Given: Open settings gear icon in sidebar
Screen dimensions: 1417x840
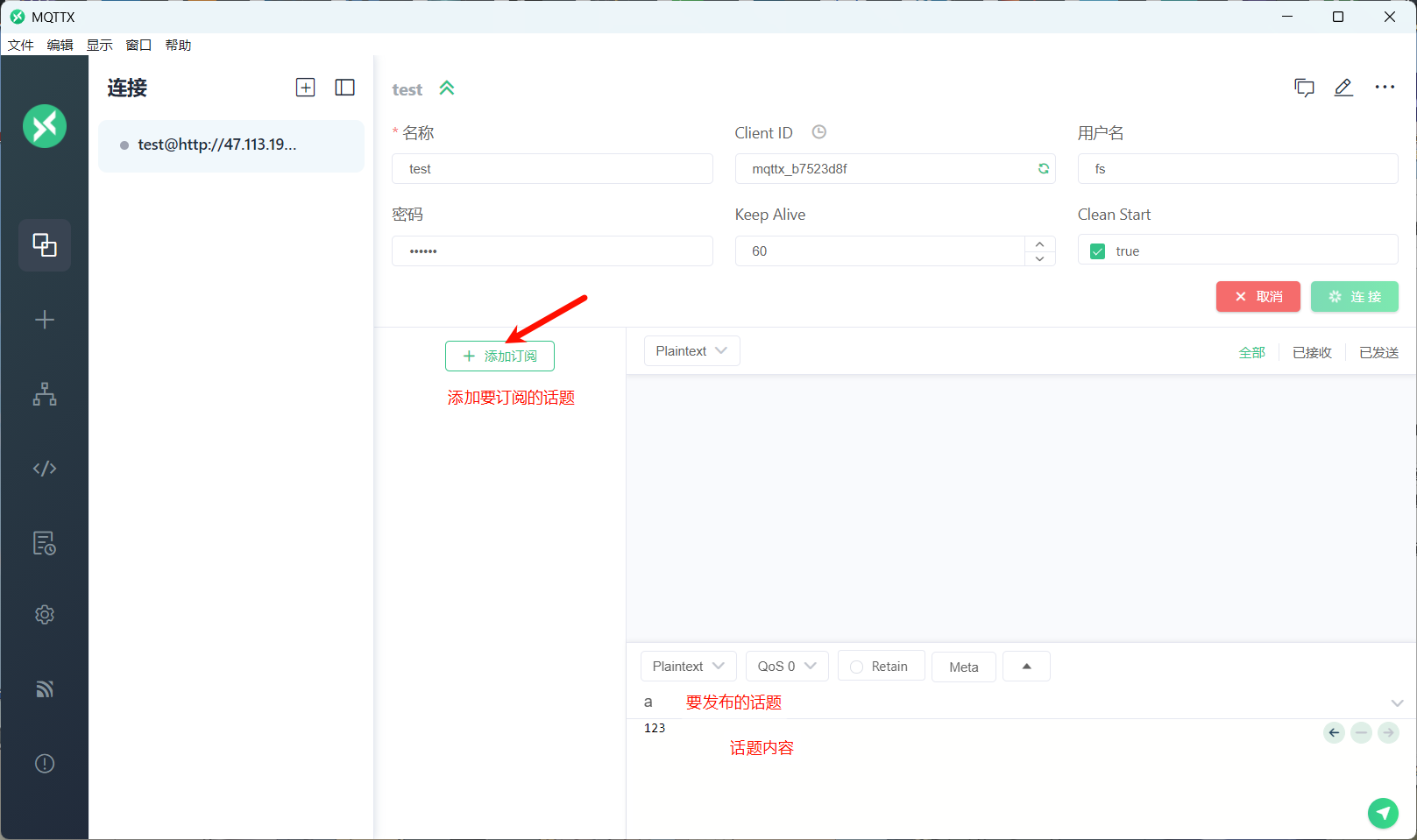Looking at the screenshot, I should (45, 615).
